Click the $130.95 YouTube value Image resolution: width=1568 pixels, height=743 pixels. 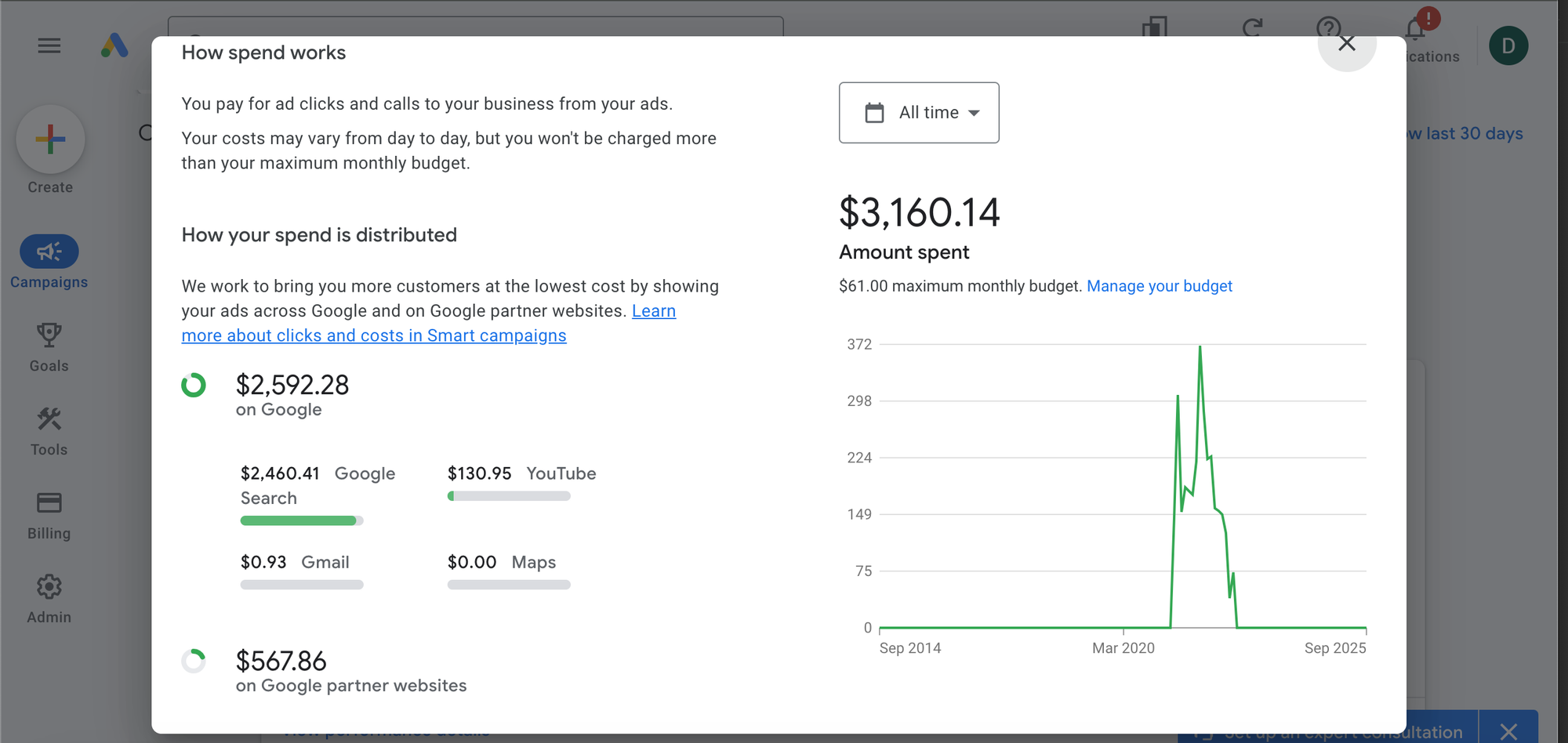pos(479,473)
